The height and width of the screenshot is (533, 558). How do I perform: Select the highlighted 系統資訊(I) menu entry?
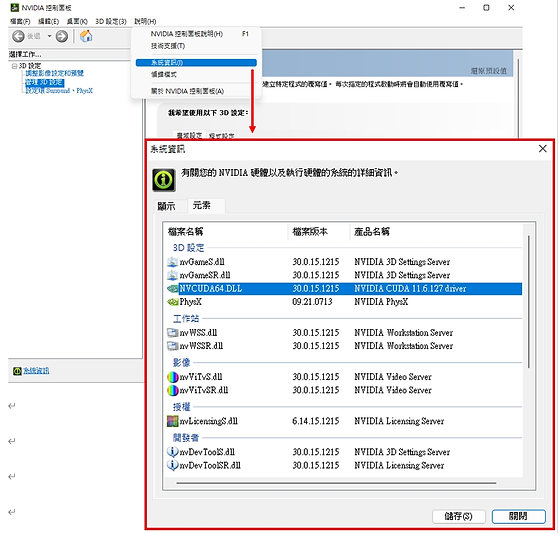coord(196,63)
